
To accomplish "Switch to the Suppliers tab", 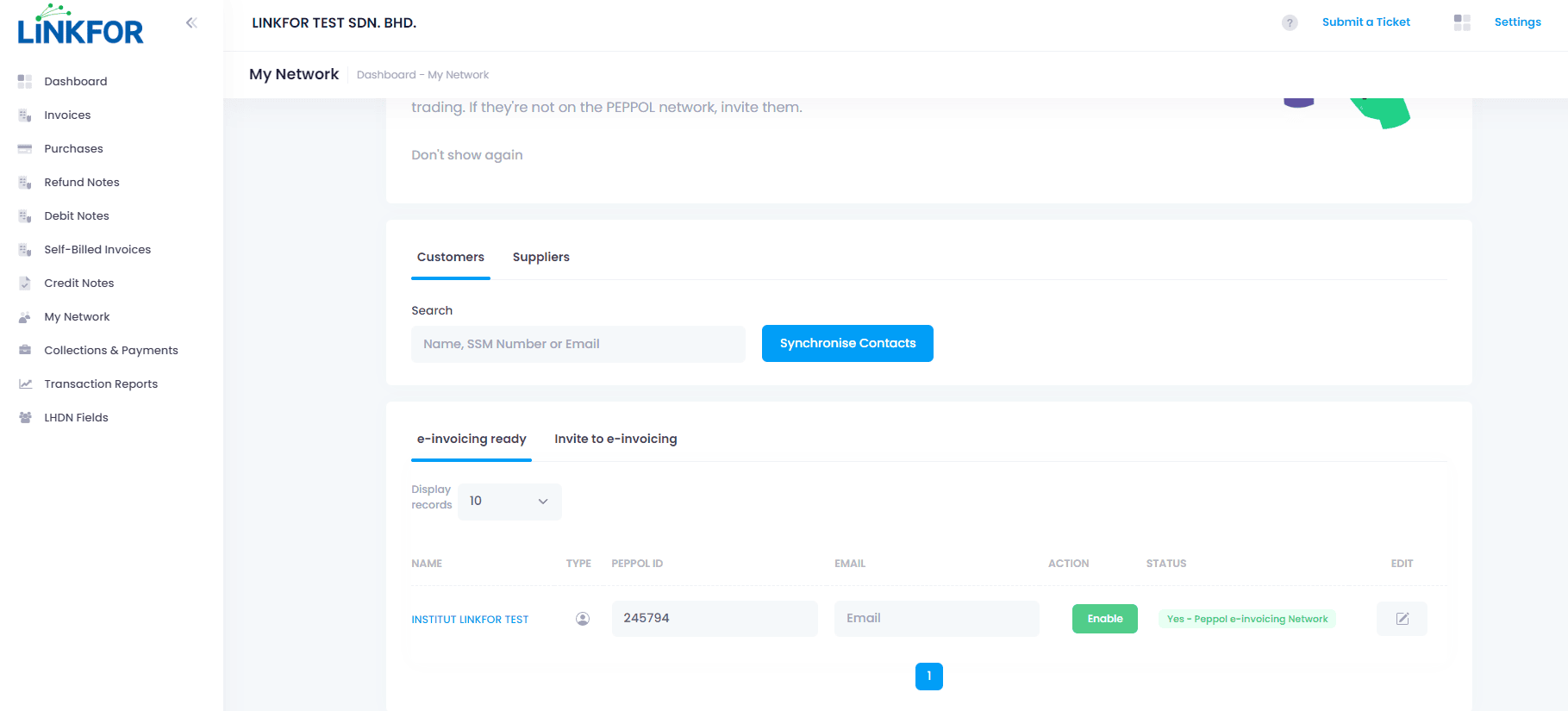I will click(540, 257).
